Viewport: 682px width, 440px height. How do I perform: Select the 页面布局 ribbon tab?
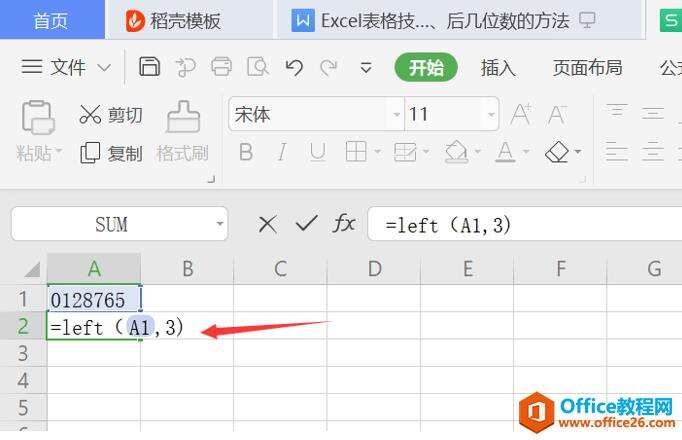pyautogui.click(x=587, y=67)
